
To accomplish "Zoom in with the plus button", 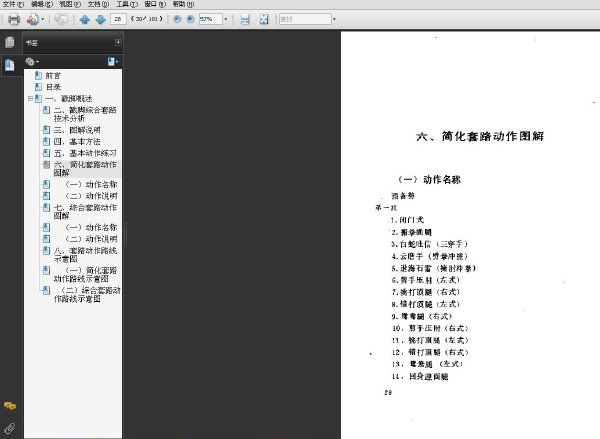I will pos(190,19).
